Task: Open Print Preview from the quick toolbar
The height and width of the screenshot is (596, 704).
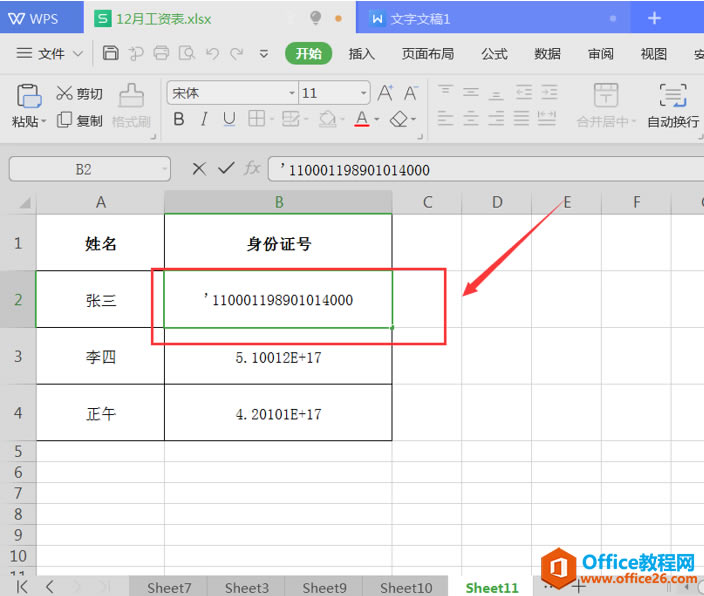Action: coord(187,53)
